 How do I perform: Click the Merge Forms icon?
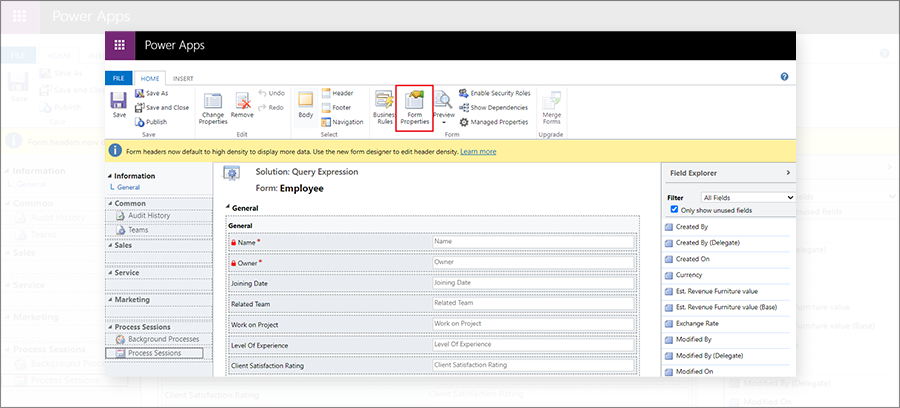[x=552, y=100]
